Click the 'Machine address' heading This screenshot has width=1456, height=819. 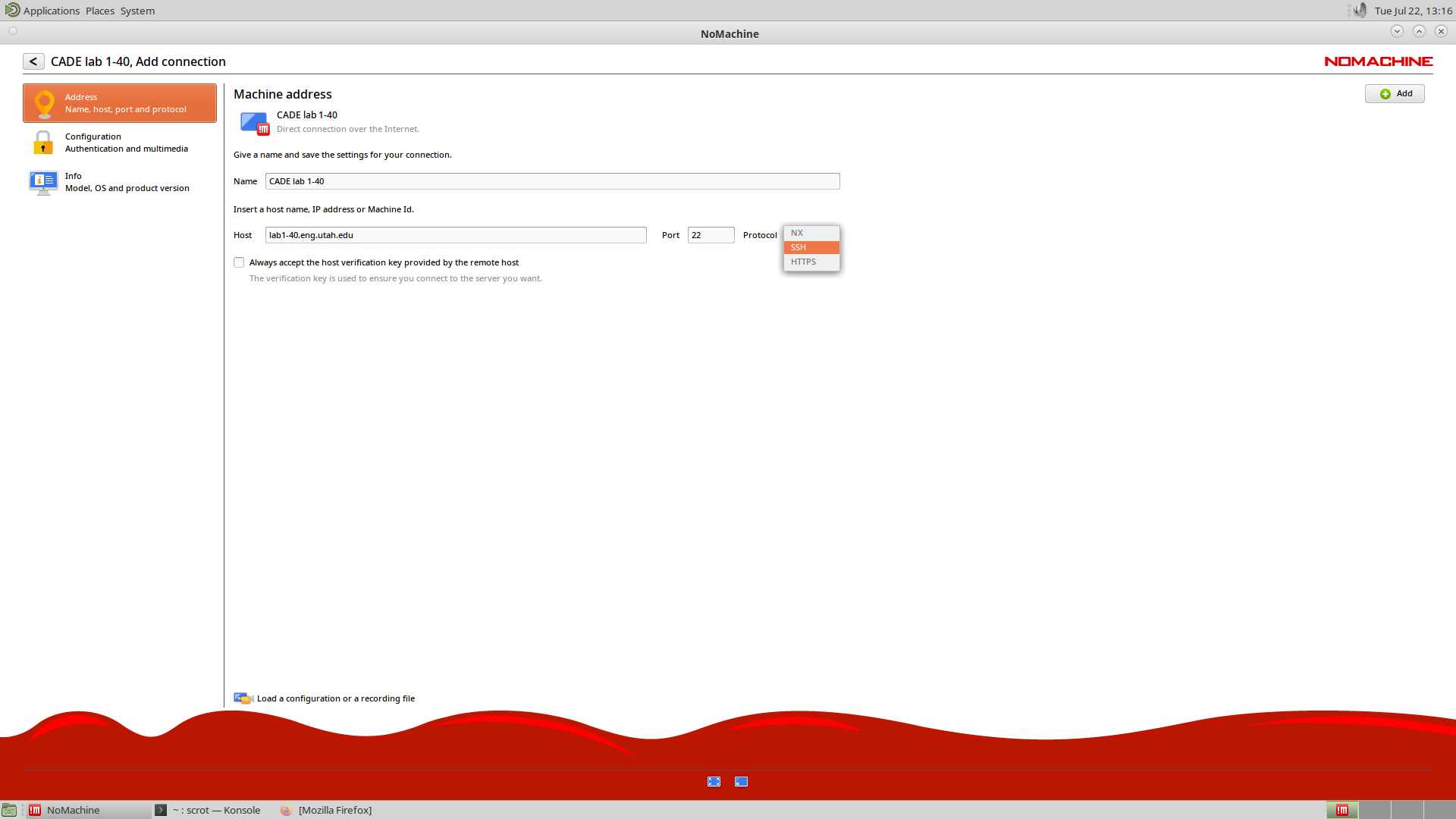pyautogui.click(x=282, y=94)
